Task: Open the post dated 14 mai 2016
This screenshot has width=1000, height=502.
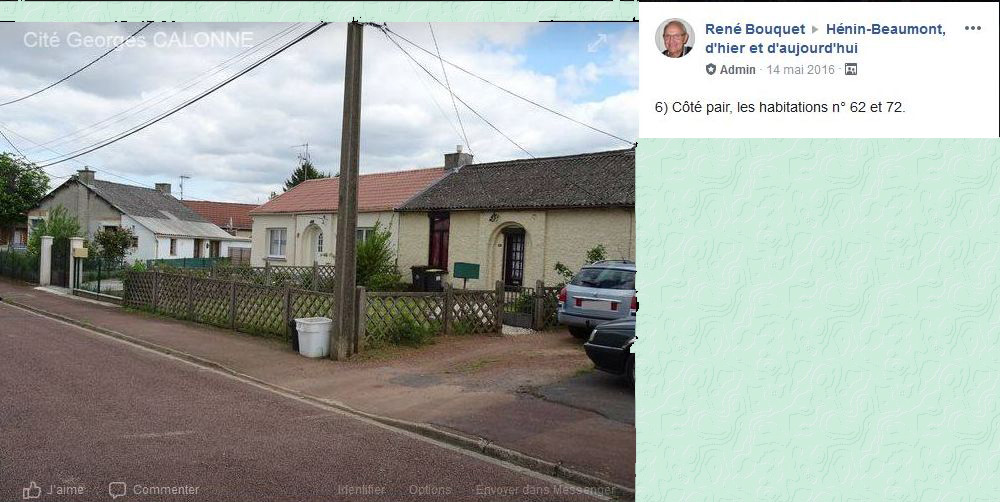Action: pos(800,70)
